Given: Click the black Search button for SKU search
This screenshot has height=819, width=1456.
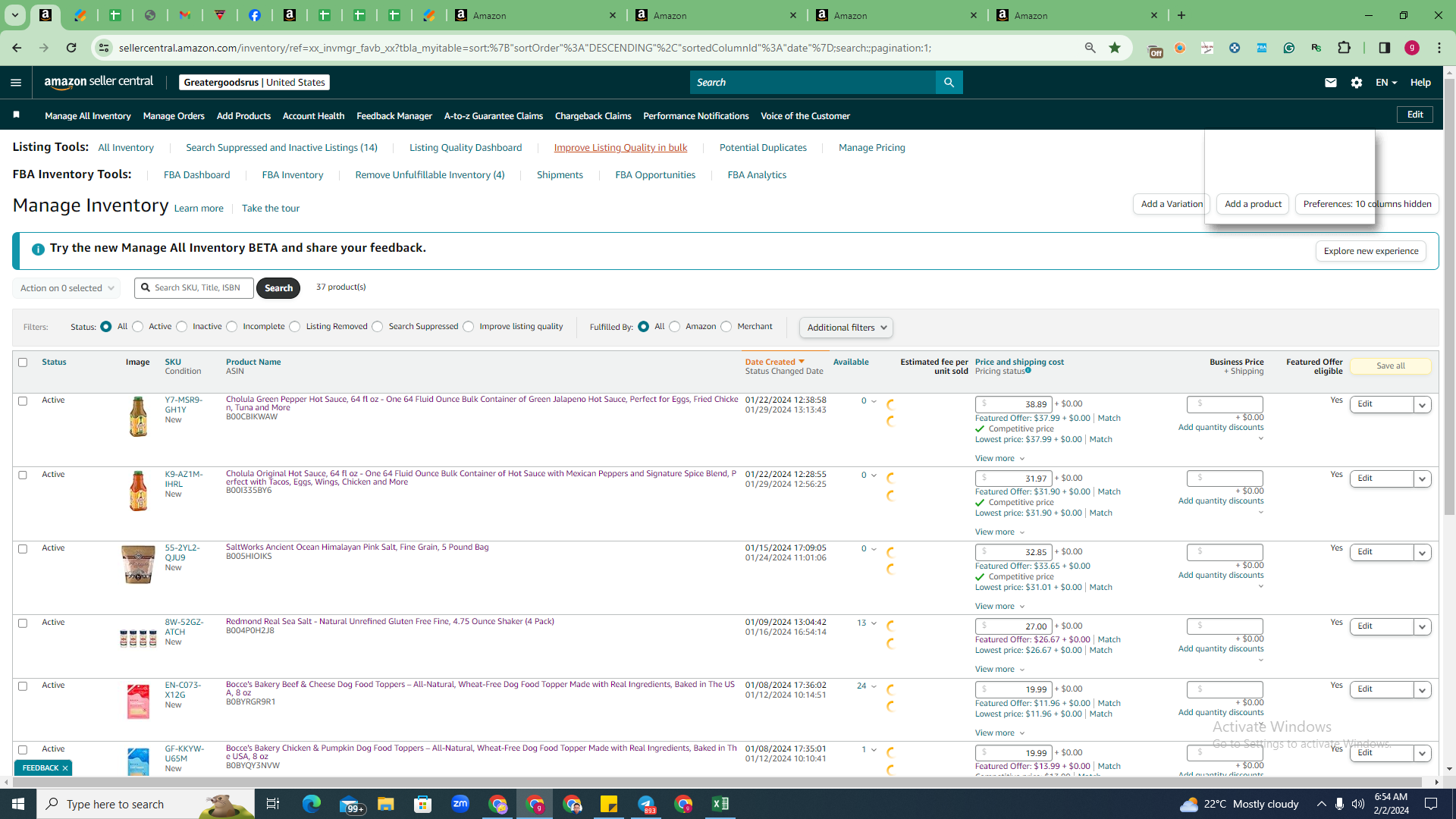Looking at the screenshot, I should [x=278, y=288].
